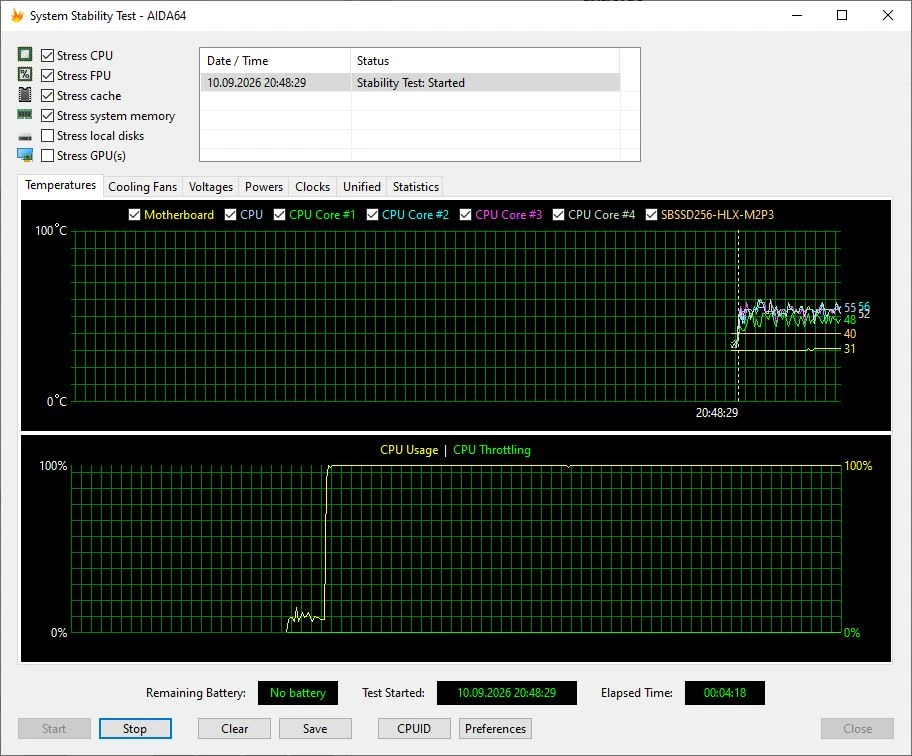Hide the Motherboard temperature graph line
The image size is (912, 756).
[x=134, y=215]
